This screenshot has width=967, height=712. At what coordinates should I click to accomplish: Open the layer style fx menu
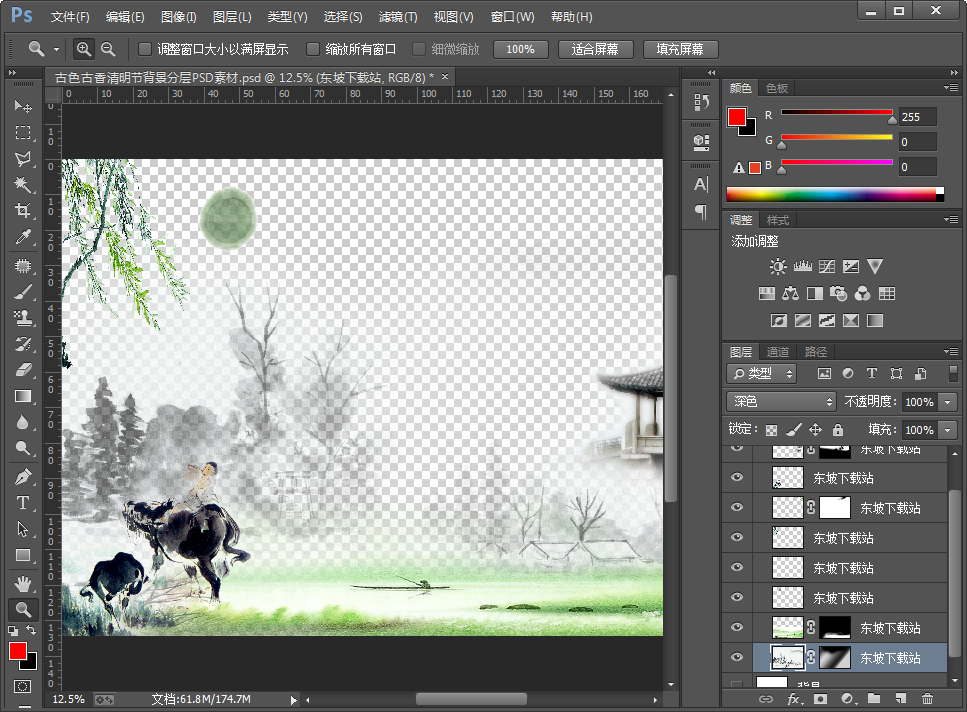pos(794,698)
